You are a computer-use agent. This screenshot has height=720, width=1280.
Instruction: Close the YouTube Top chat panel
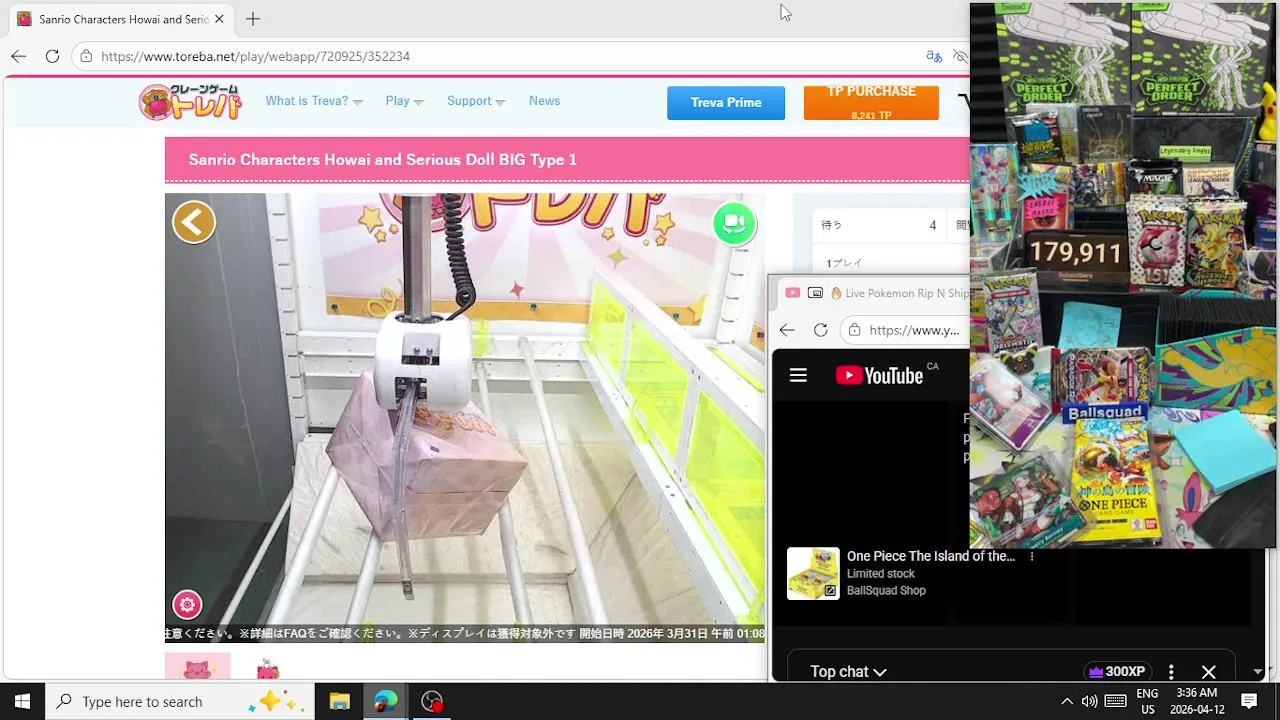1208,672
